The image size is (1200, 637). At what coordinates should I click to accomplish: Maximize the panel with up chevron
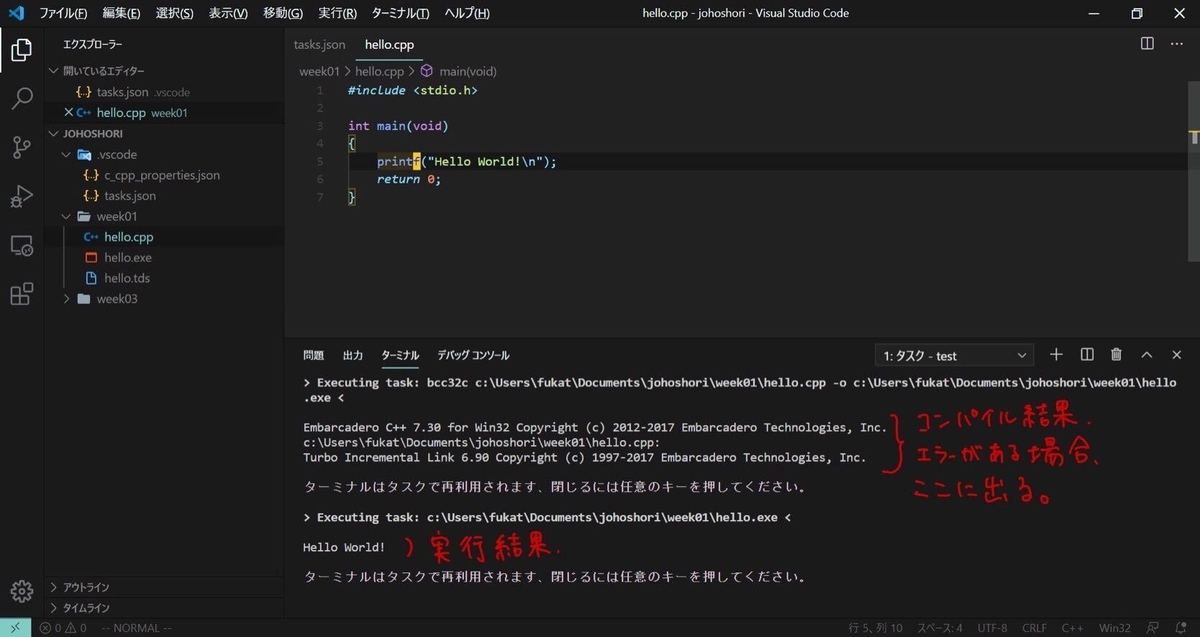(x=1147, y=355)
